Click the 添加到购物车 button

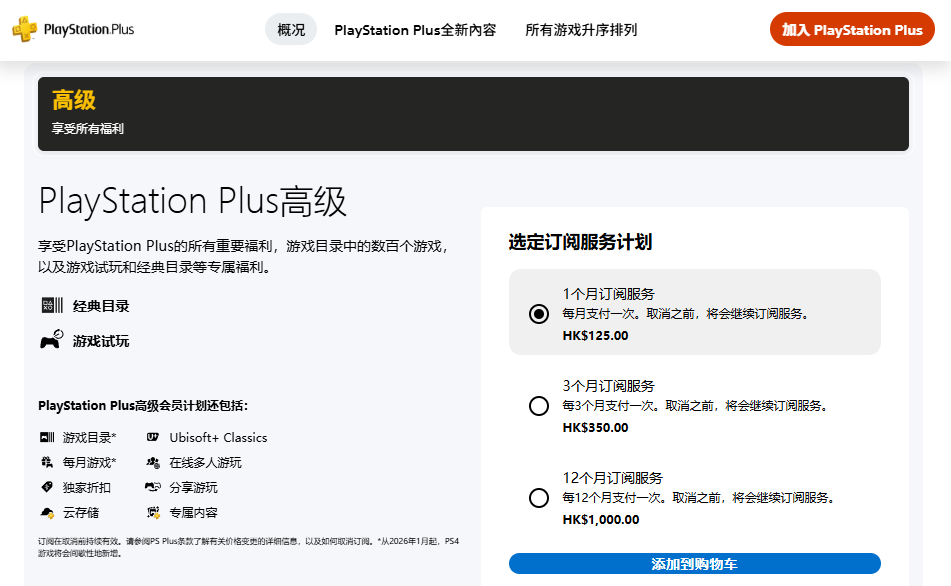pos(694,564)
